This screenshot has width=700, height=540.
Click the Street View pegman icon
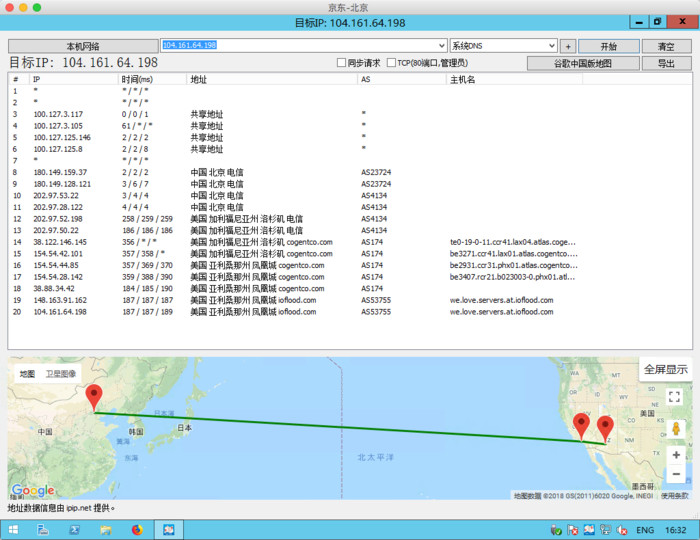(x=676, y=429)
